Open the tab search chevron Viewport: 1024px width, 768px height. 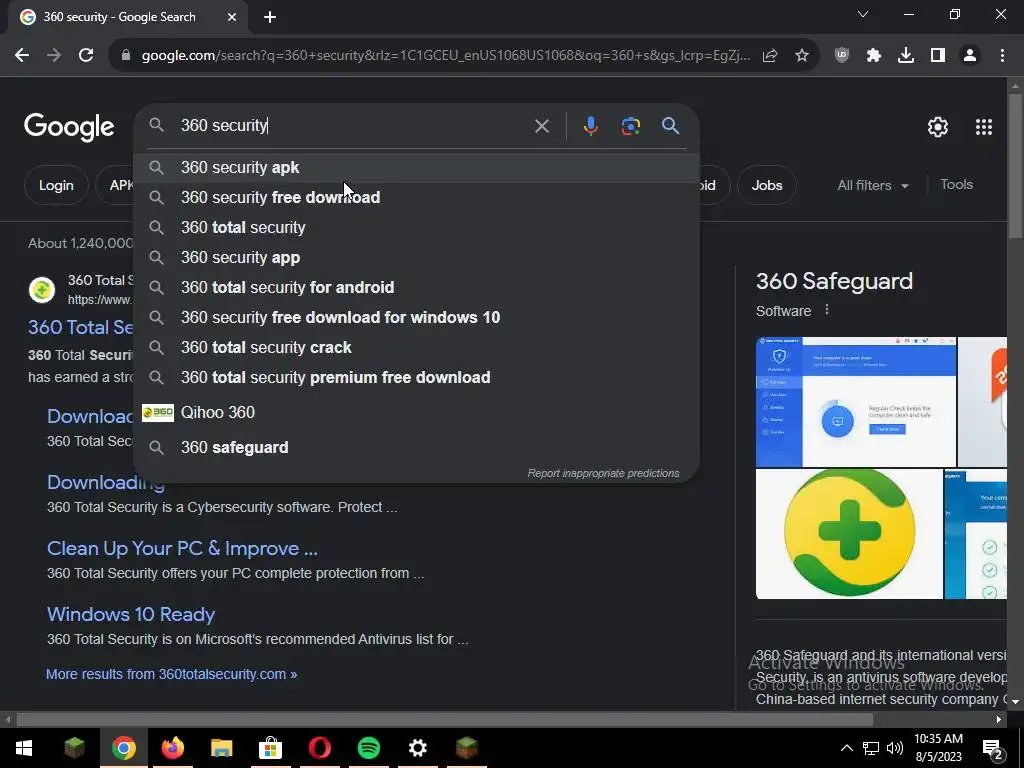pos(863,14)
